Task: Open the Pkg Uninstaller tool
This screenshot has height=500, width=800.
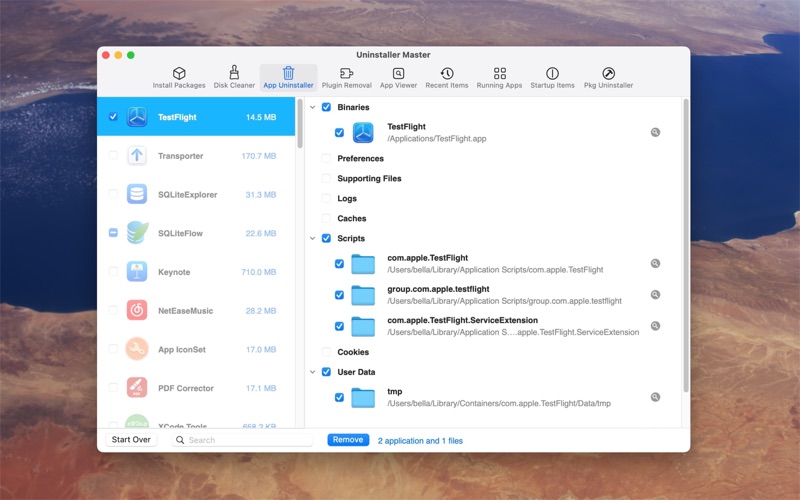Action: point(608,78)
